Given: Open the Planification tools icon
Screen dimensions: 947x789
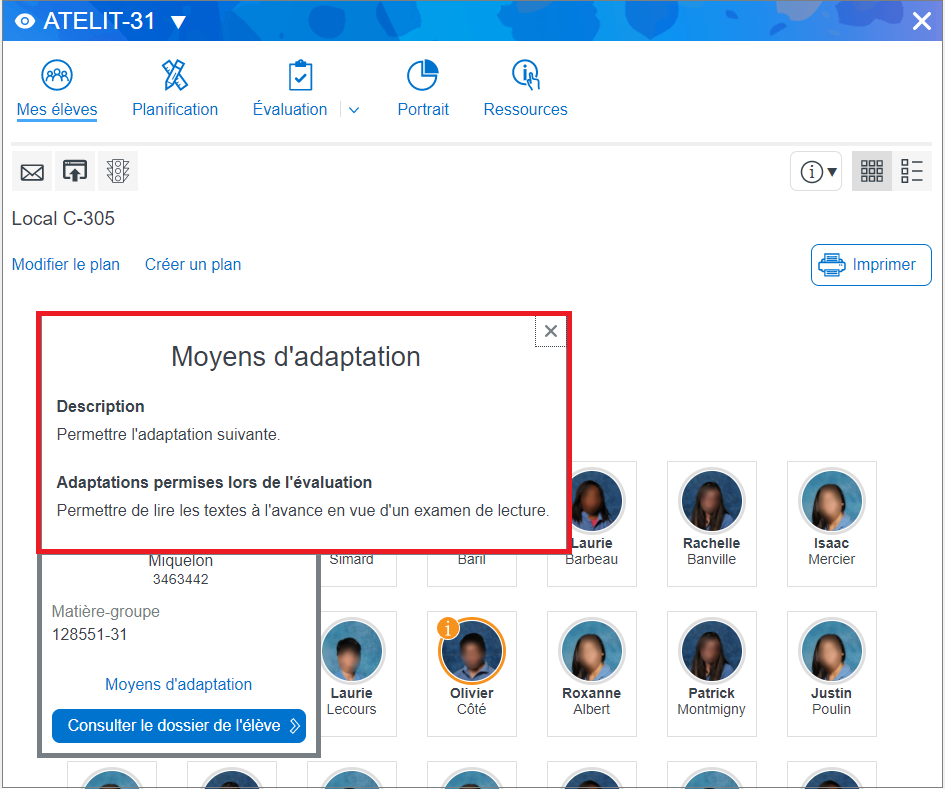Looking at the screenshot, I should point(175,76).
